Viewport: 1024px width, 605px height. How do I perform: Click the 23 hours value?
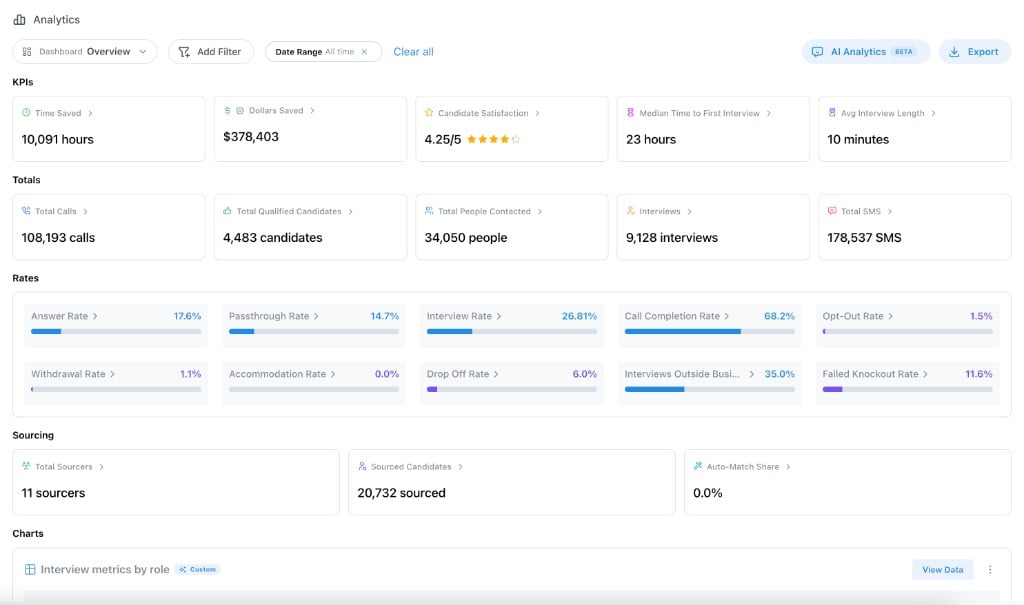point(651,139)
